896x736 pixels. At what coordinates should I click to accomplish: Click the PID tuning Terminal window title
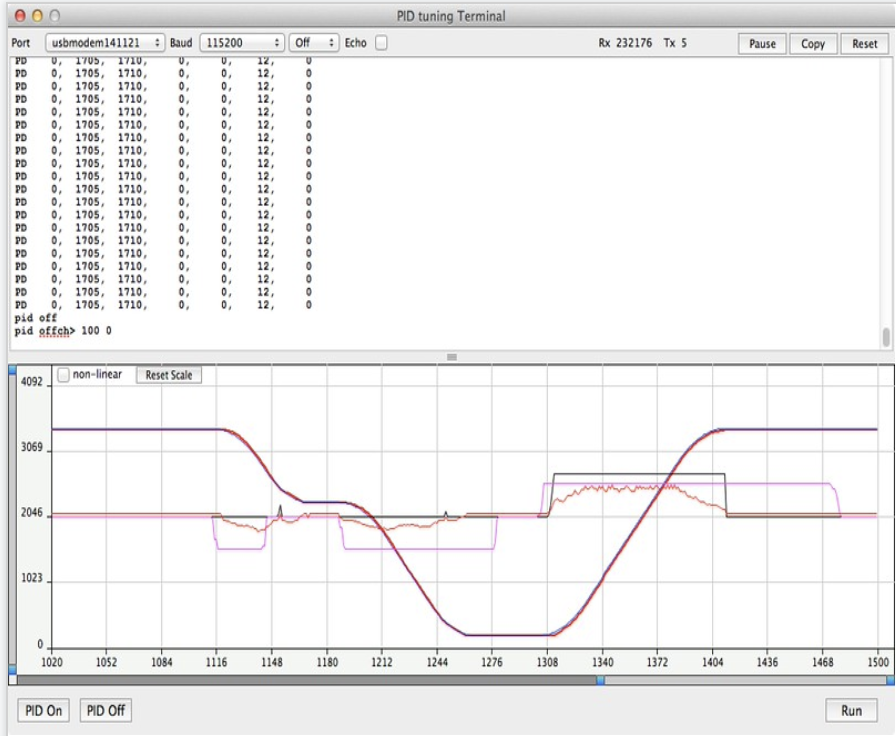pos(451,16)
